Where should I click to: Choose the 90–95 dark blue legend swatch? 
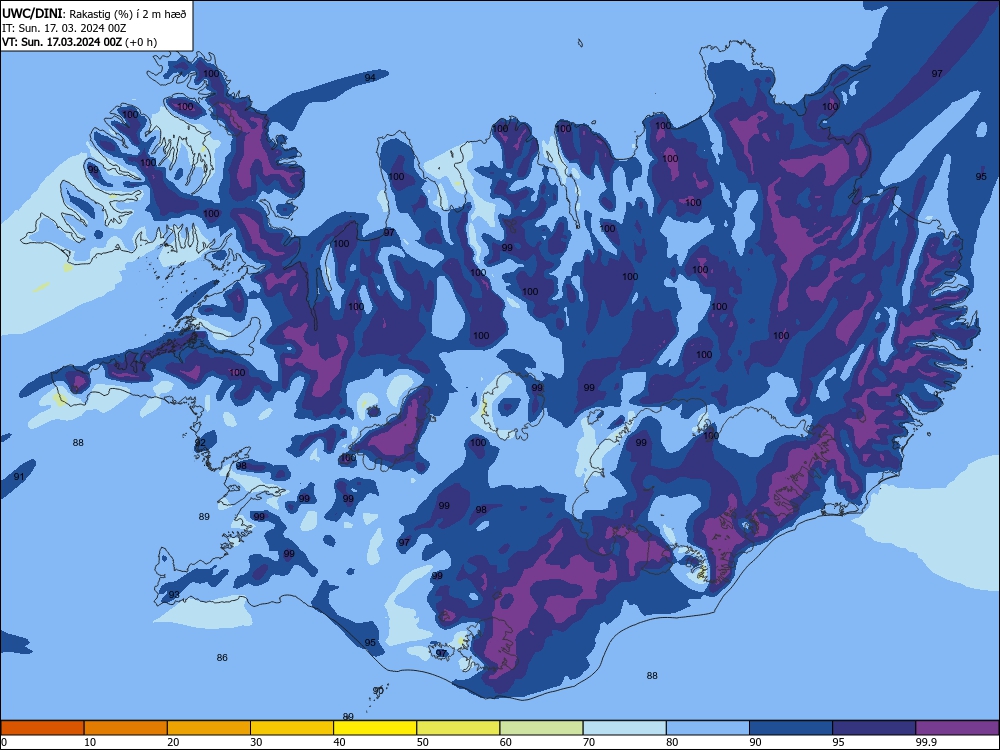(791, 728)
